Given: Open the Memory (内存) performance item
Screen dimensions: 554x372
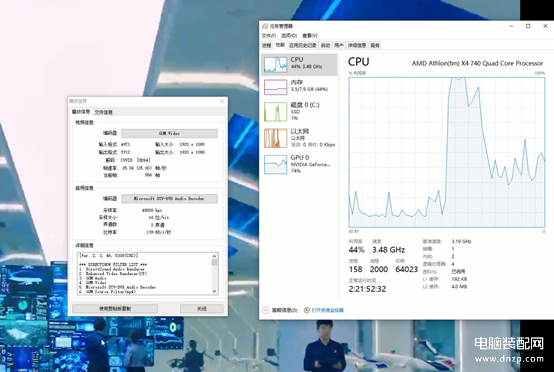Looking at the screenshot, I should tap(299, 87).
